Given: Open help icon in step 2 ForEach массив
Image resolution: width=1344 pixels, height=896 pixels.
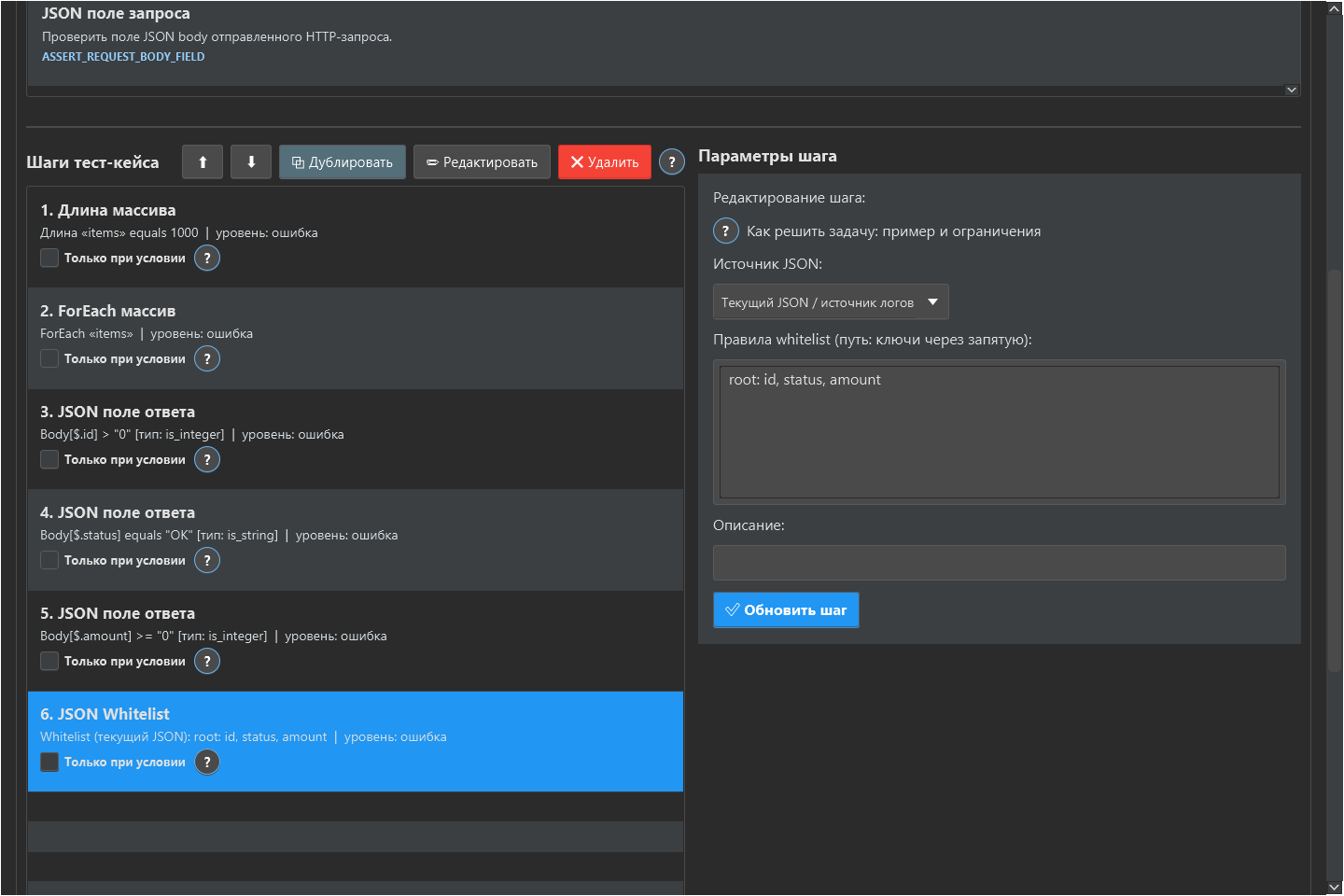Looking at the screenshot, I should tap(207, 358).
